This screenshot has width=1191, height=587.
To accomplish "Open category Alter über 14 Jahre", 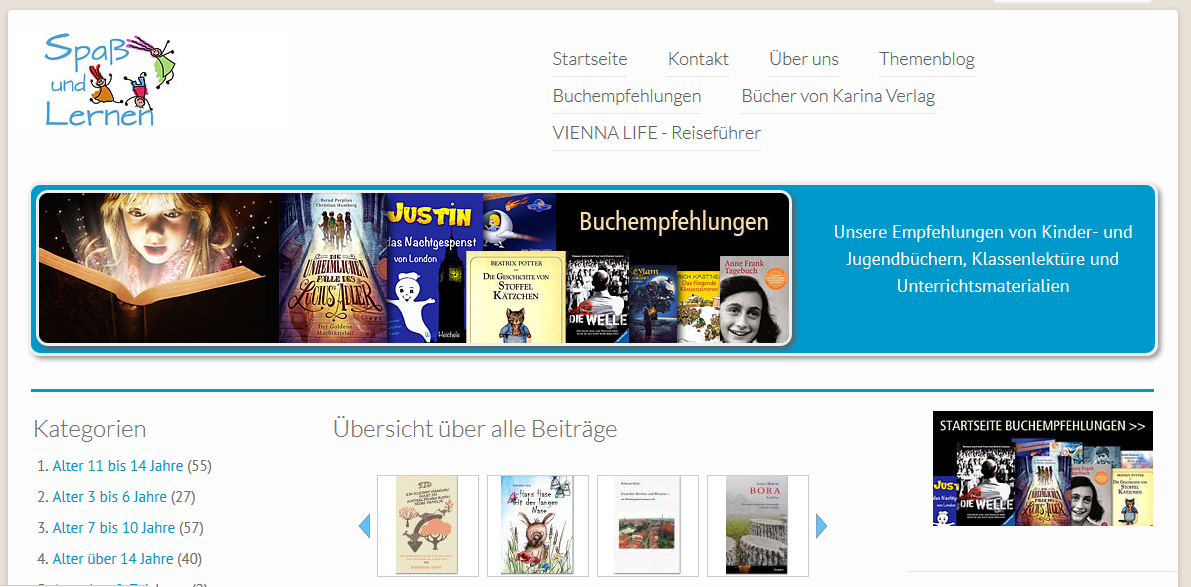I will click(113, 560).
